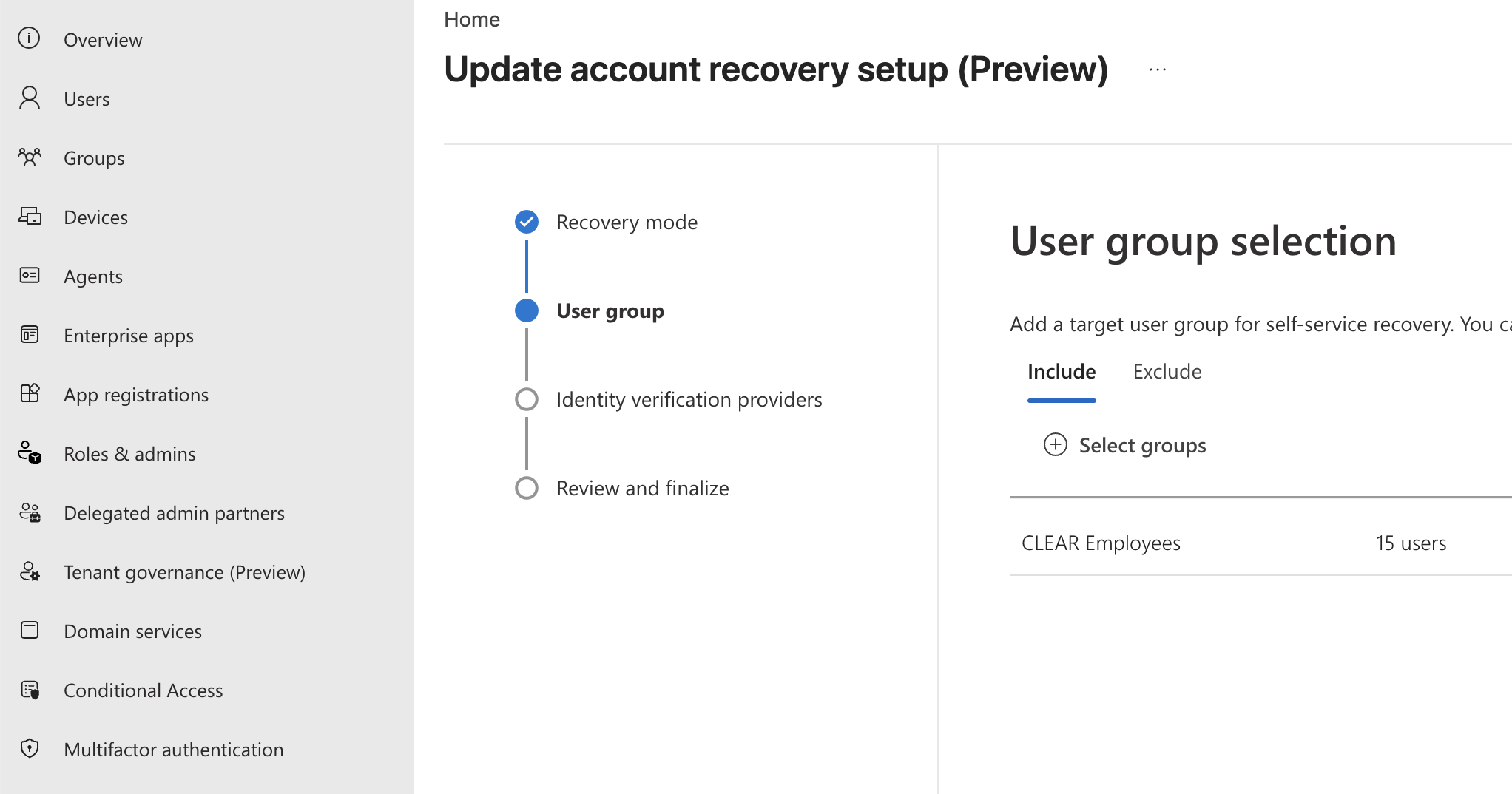Click the Overview info icon
Image resolution: width=1512 pixels, height=794 pixels.
(x=29, y=38)
